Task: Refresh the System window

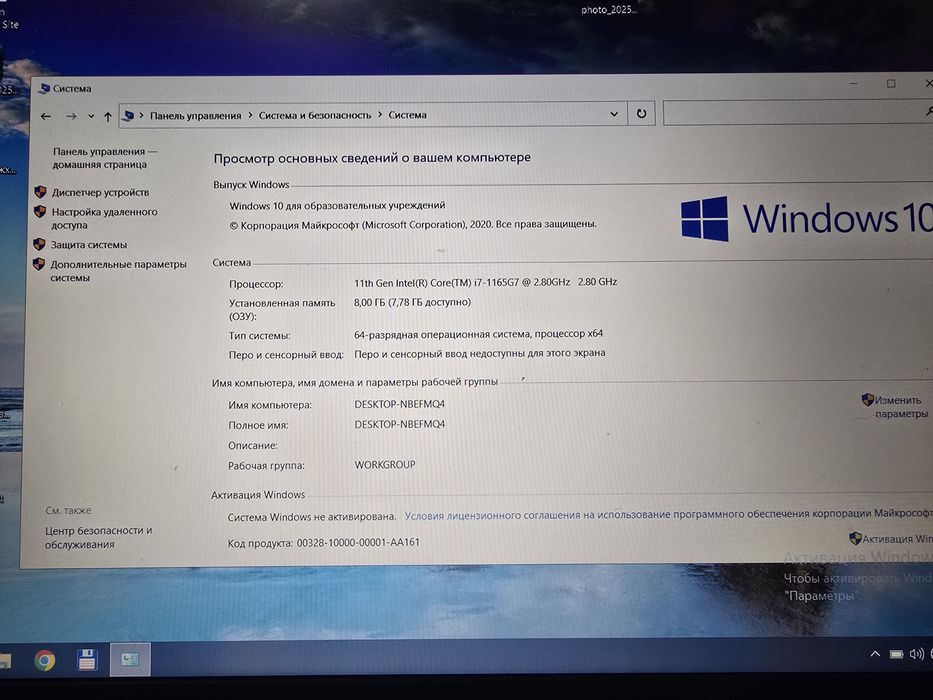Action: 641,113
